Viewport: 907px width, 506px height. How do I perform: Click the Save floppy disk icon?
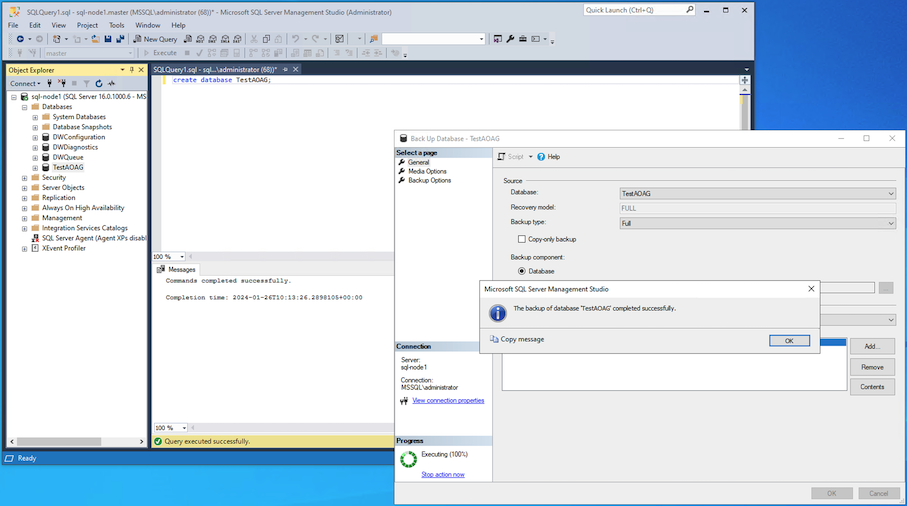(108, 39)
